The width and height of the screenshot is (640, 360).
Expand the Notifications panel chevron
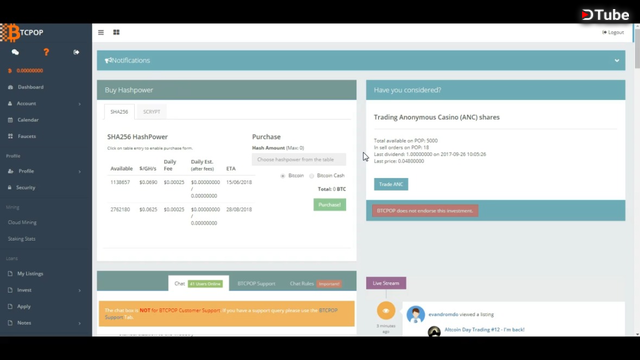click(617, 60)
